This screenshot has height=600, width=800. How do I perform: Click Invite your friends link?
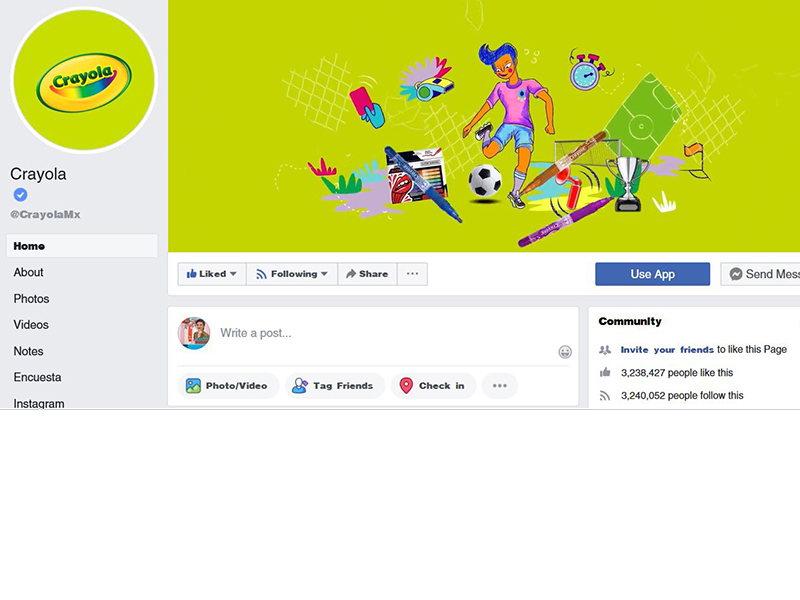(x=667, y=349)
